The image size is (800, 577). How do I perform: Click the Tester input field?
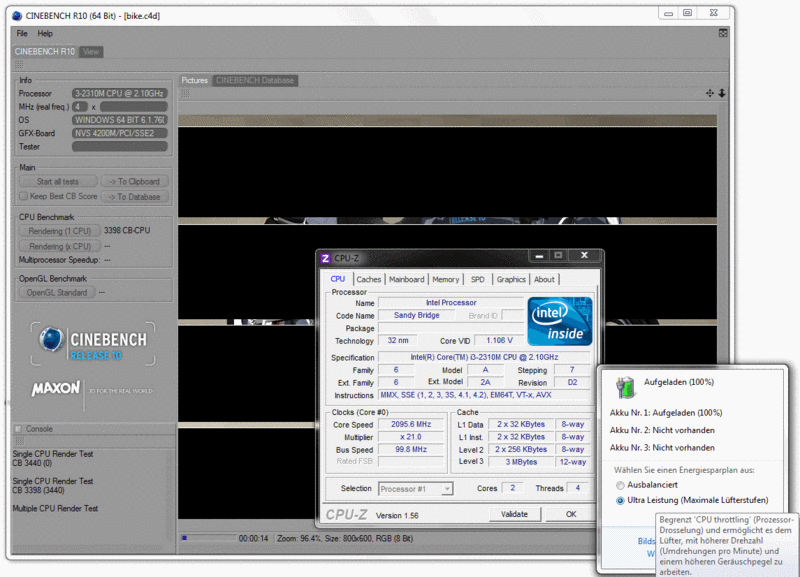(120, 146)
